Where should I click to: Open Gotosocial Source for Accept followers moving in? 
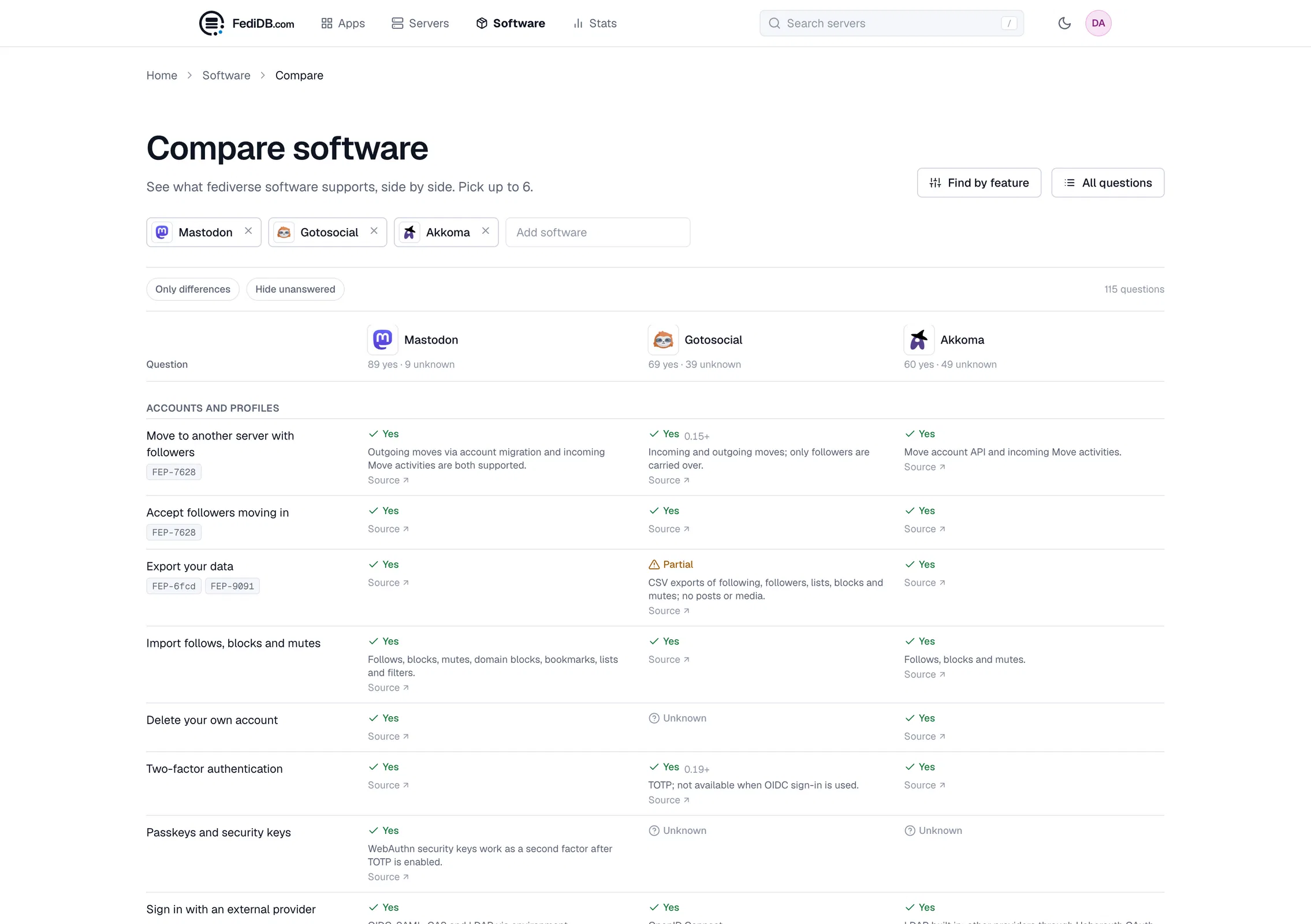pos(669,528)
